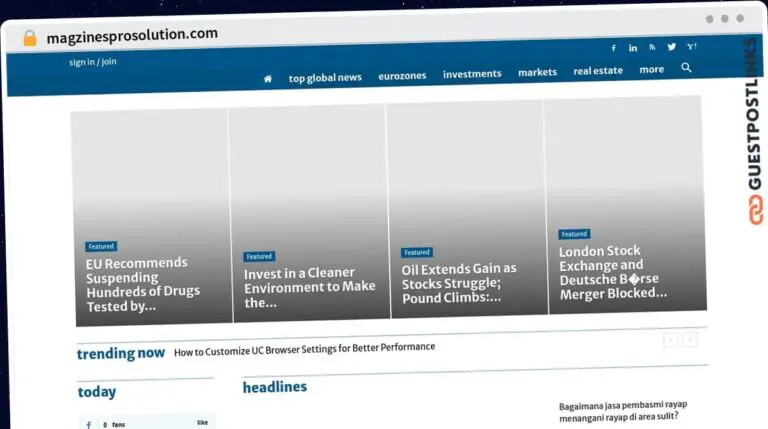The image size is (768, 429).
Task: Open search with the magnifier icon
Action: point(686,68)
